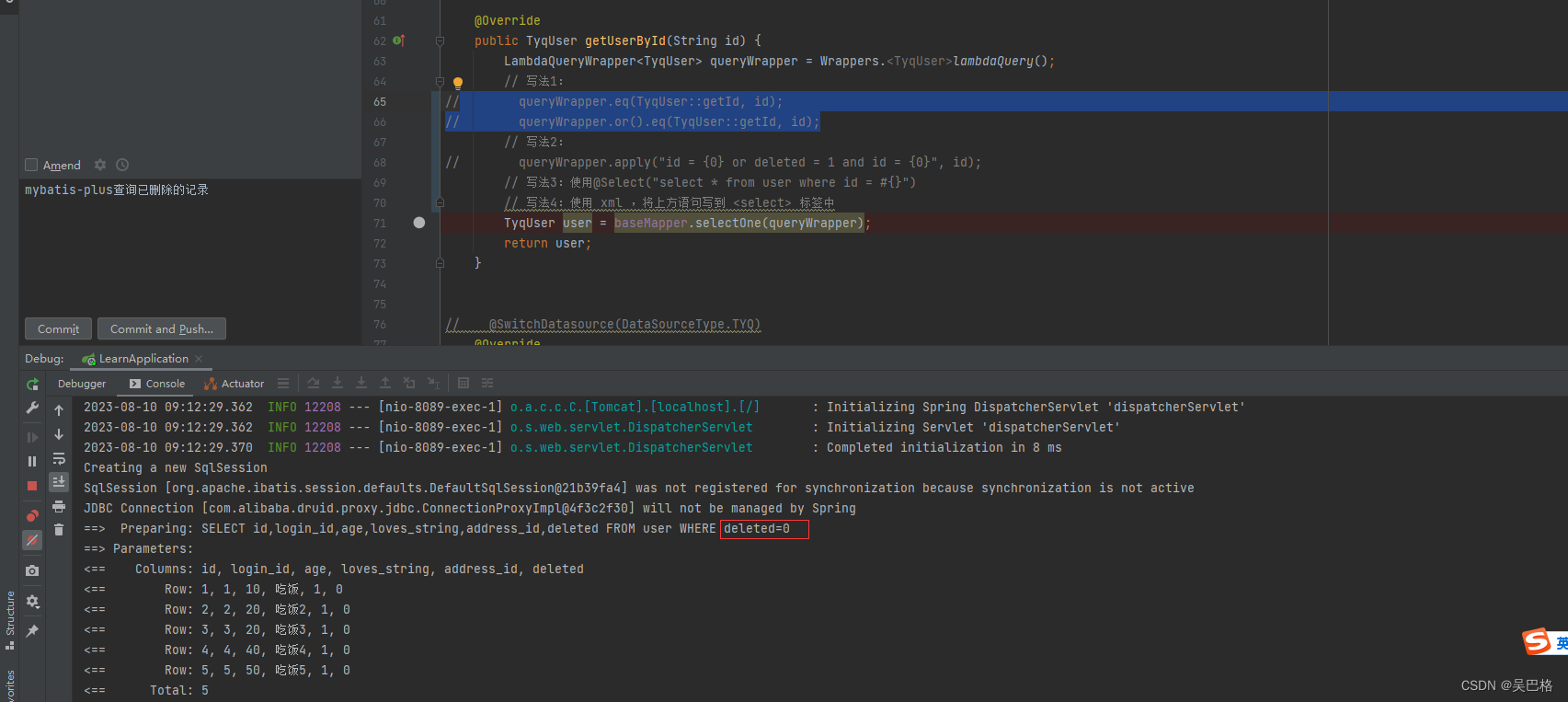Viewport: 1568px width, 702px height.
Task: Stop LearnApplication with the red square
Action: 32,485
